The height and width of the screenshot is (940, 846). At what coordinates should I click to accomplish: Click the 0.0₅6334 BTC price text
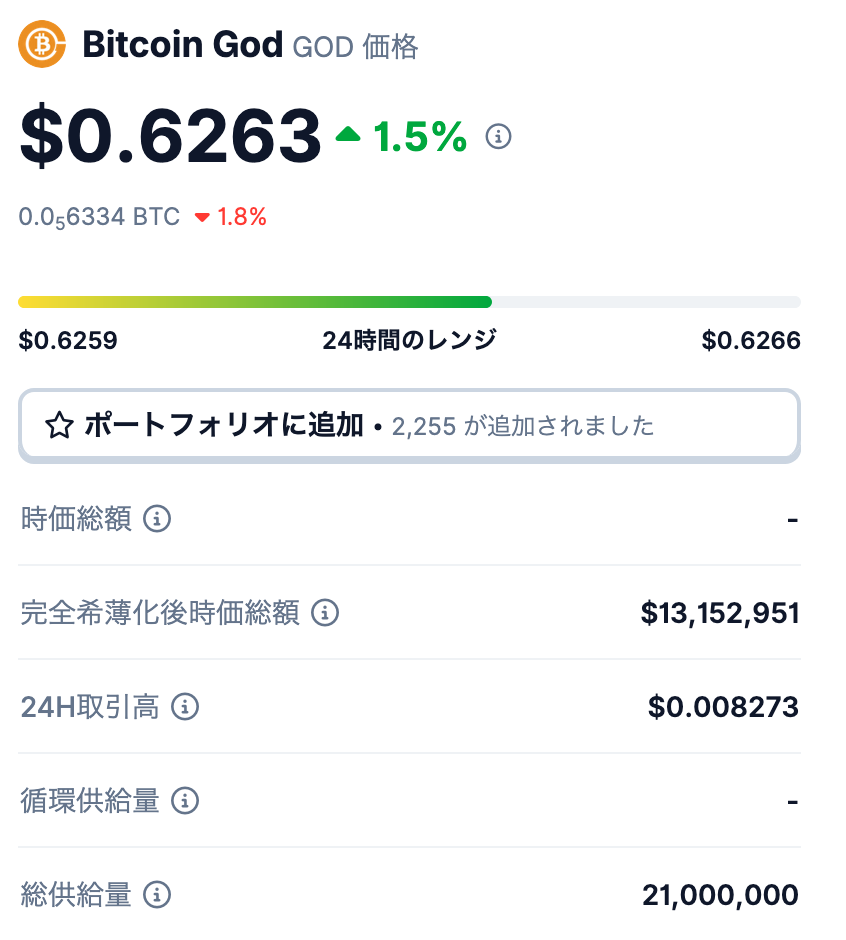tap(99, 217)
